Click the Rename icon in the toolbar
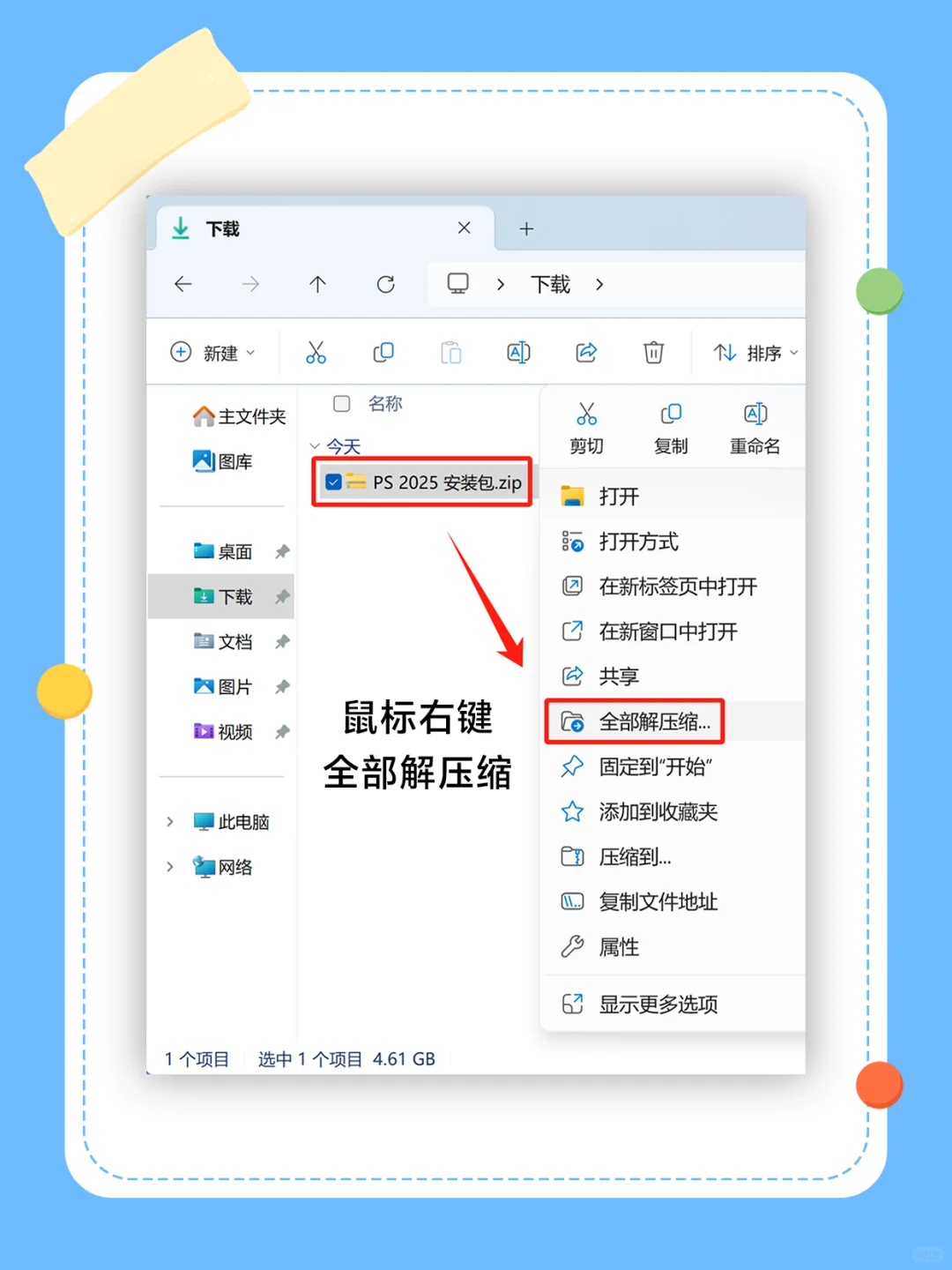 pos(518,352)
